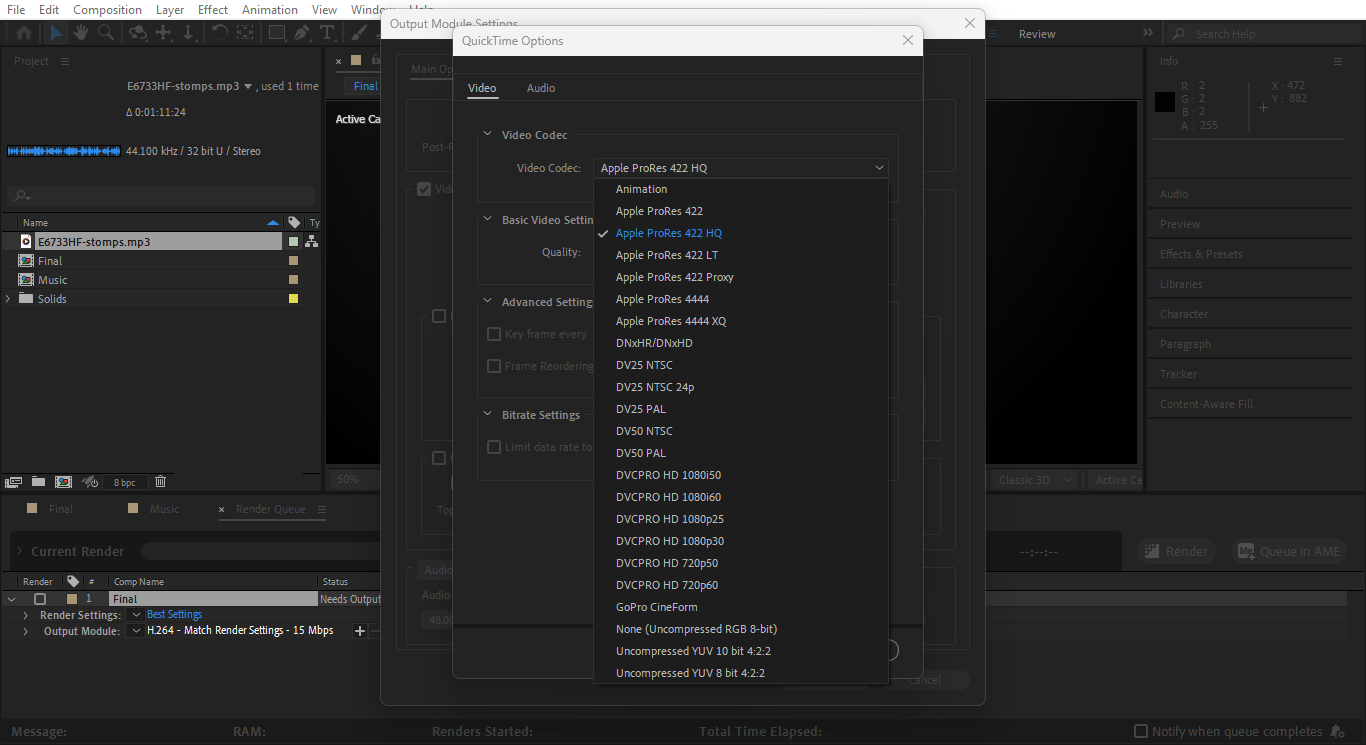
Task: Collapse the Bitrate Settings section
Action: pos(487,415)
